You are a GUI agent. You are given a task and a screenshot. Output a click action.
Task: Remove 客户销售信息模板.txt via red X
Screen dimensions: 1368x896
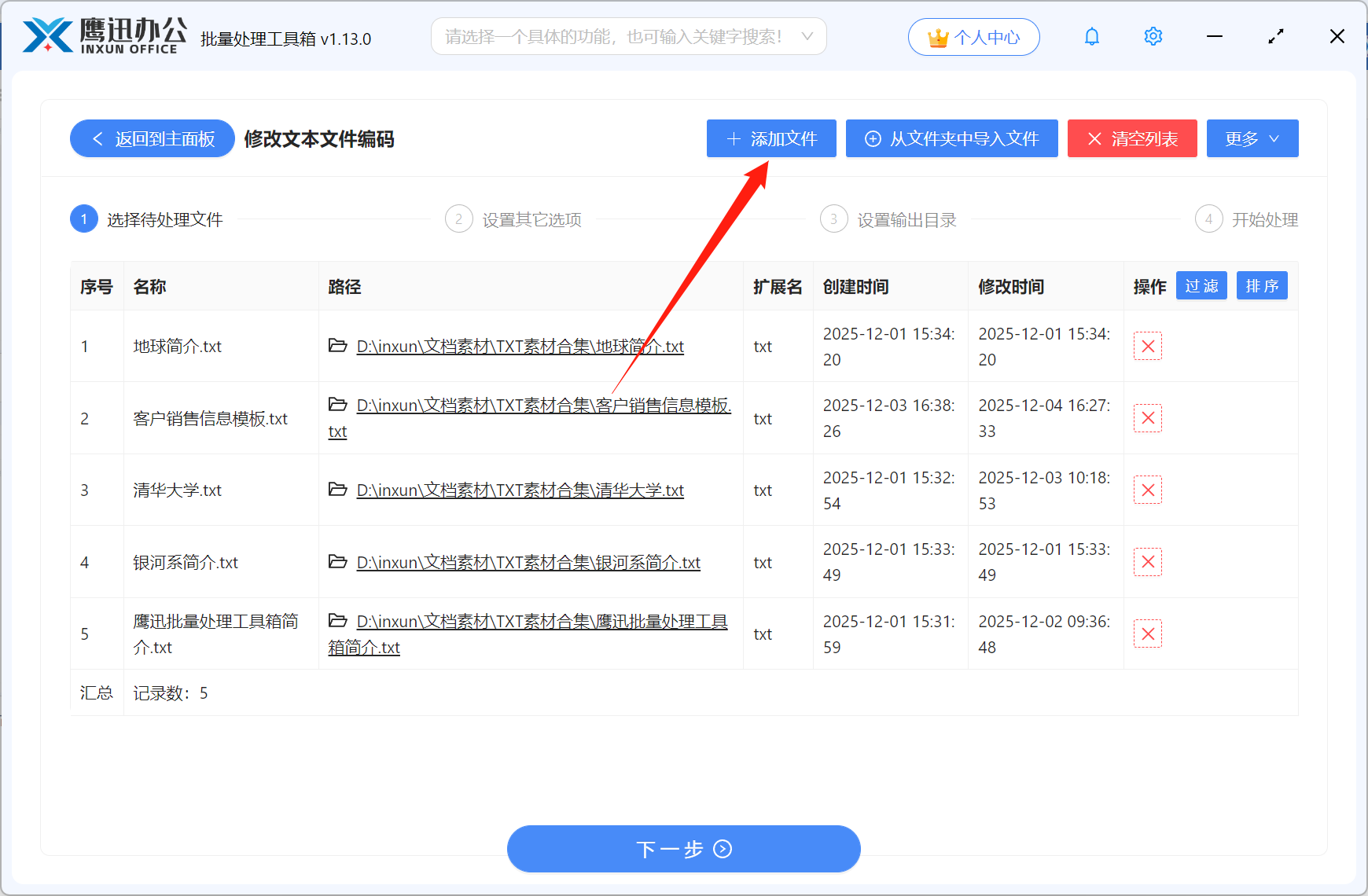point(1147,418)
